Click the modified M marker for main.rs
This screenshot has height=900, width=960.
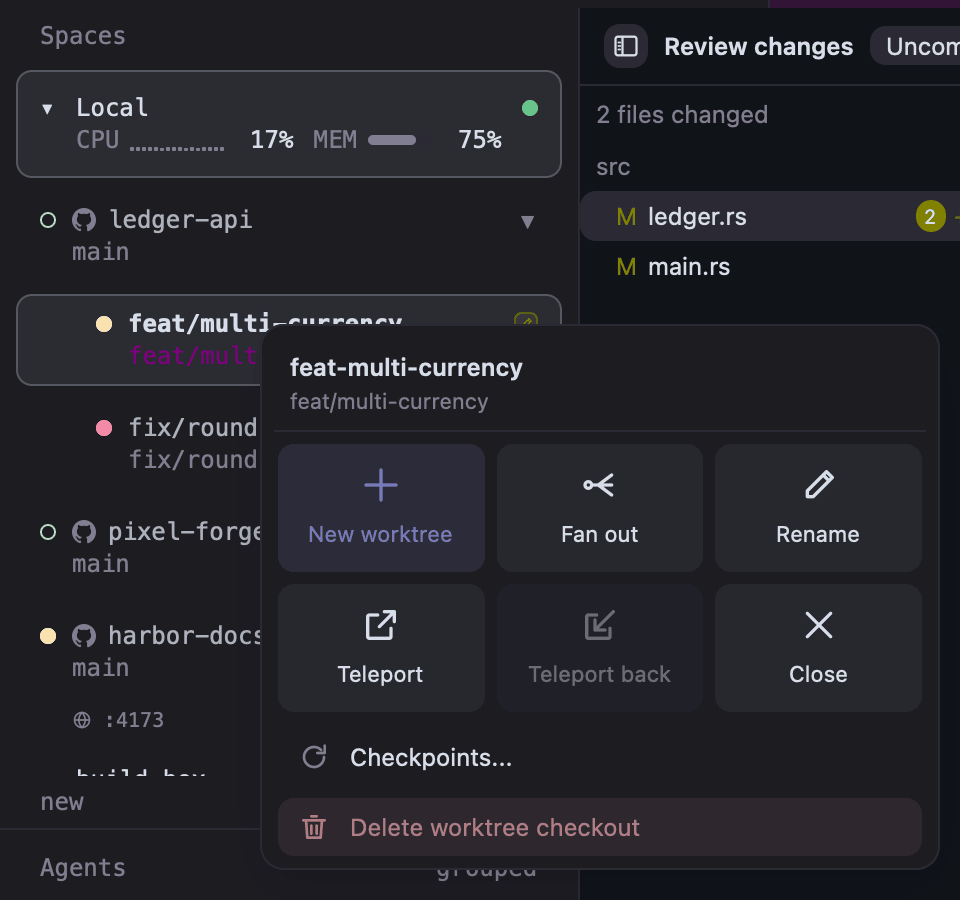626,267
